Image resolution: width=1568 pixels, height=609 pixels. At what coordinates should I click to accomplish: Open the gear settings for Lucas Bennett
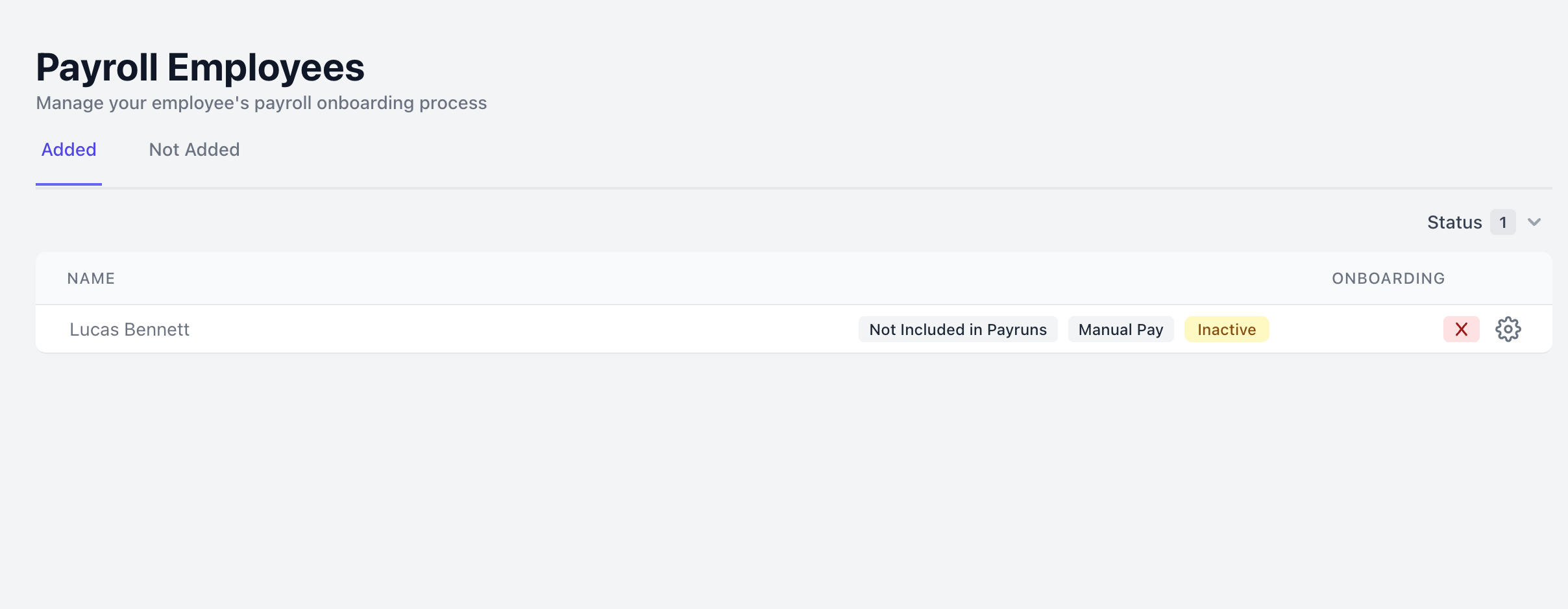1508,329
